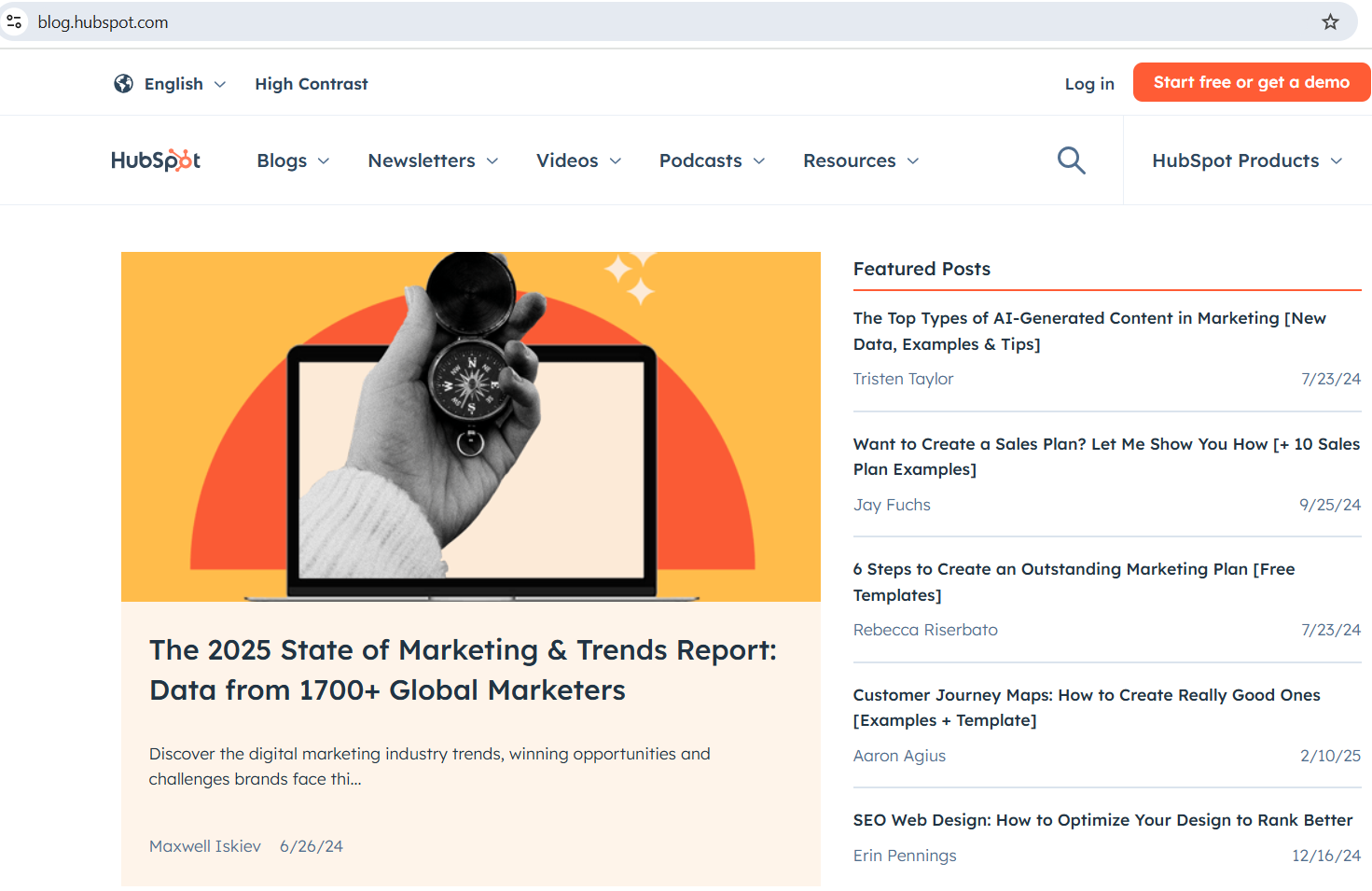Open author Maxwell Iskiev's profile
The height and width of the screenshot is (891, 1372).
click(205, 846)
